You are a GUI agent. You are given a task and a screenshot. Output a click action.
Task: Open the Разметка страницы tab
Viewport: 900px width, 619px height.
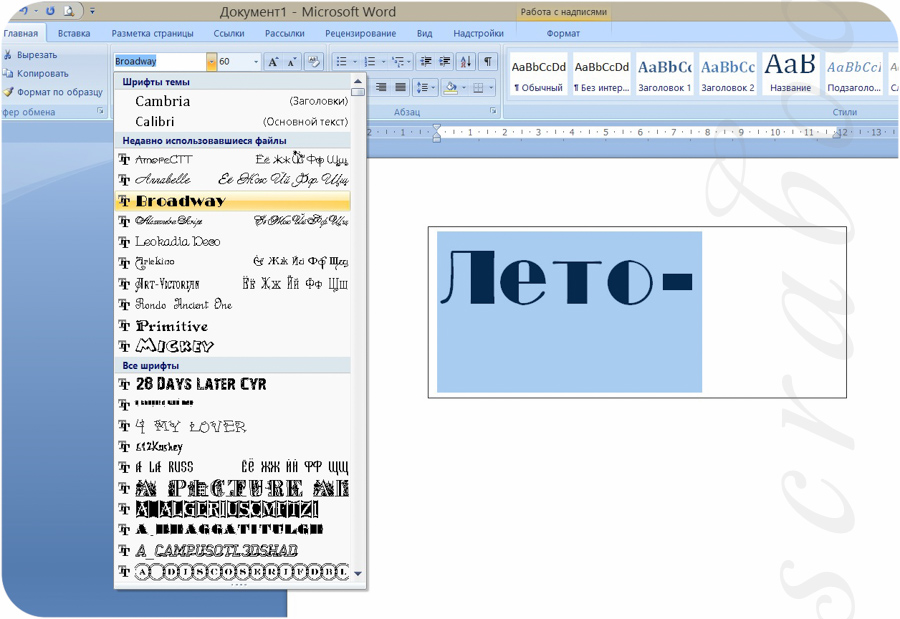[152, 33]
